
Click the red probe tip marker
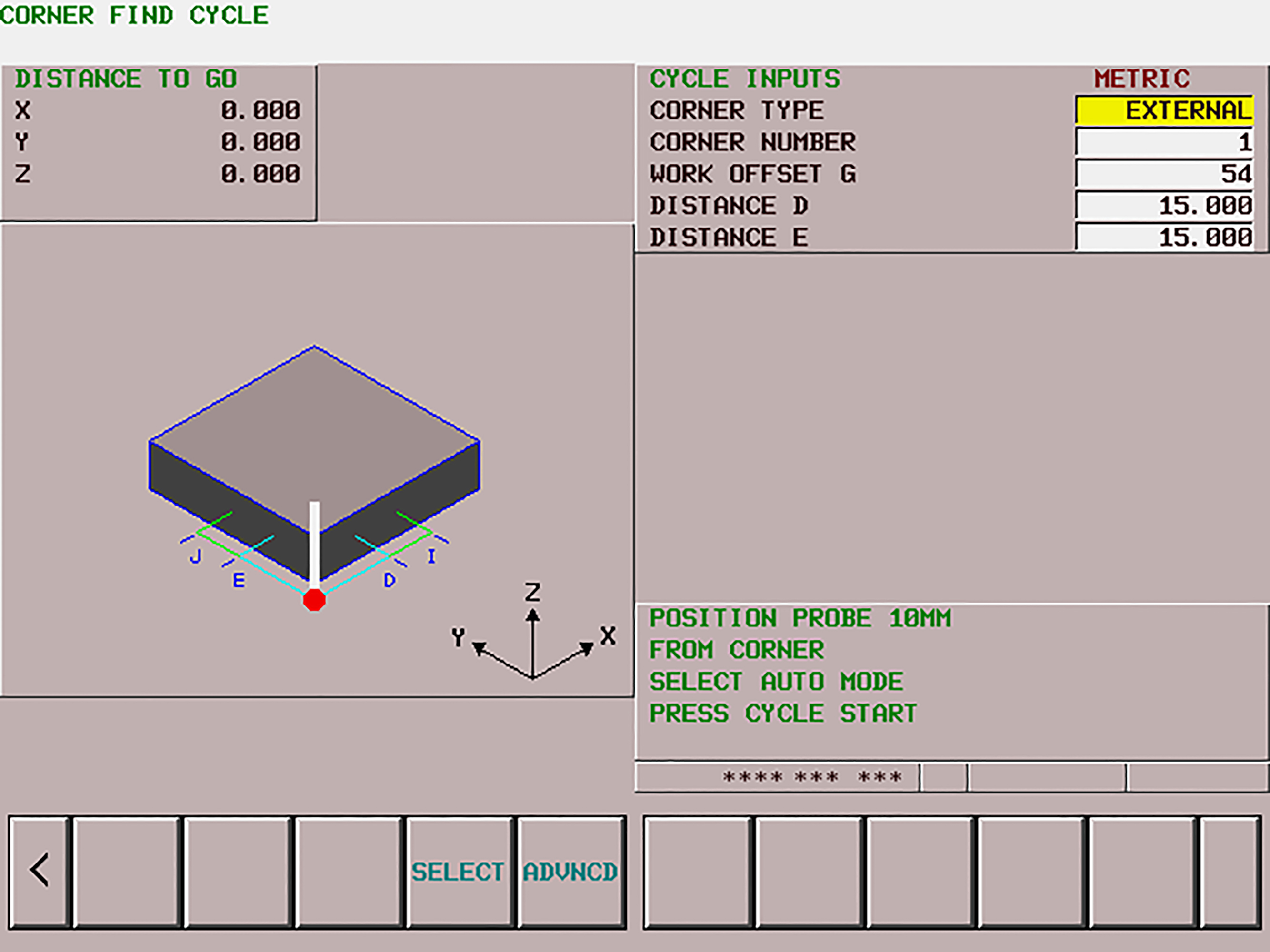pos(314,600)
